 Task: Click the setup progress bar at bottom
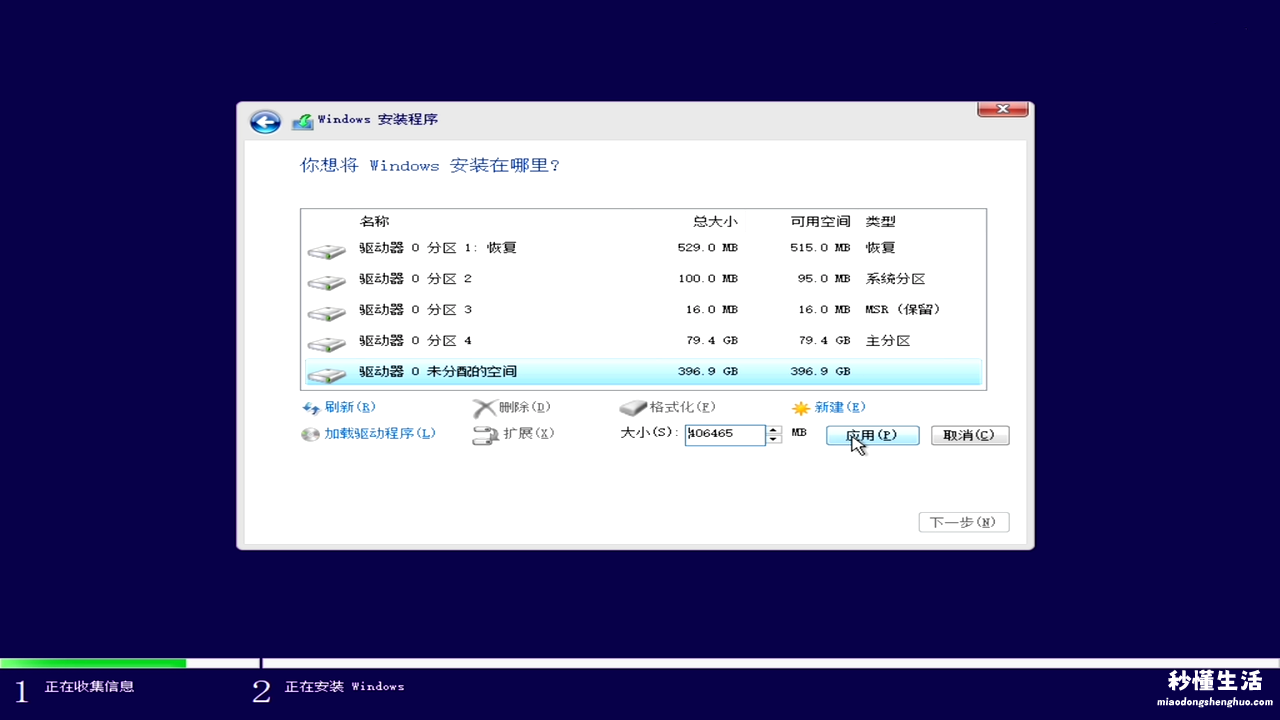tap(640, 663)
